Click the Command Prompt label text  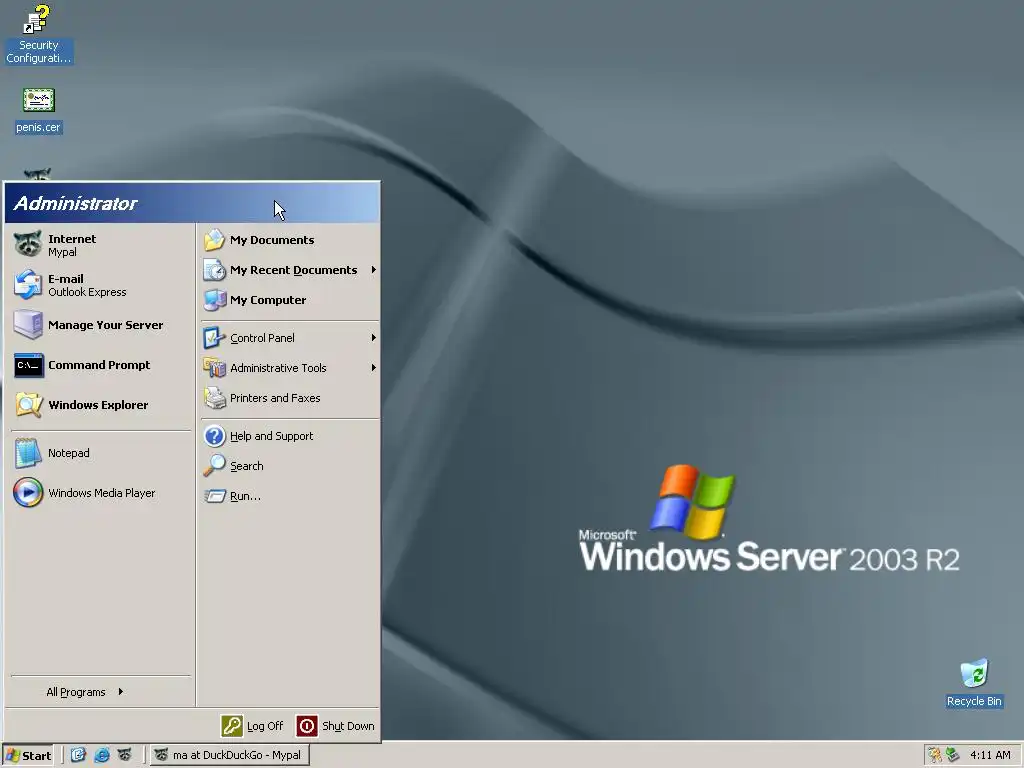[99, 365]
